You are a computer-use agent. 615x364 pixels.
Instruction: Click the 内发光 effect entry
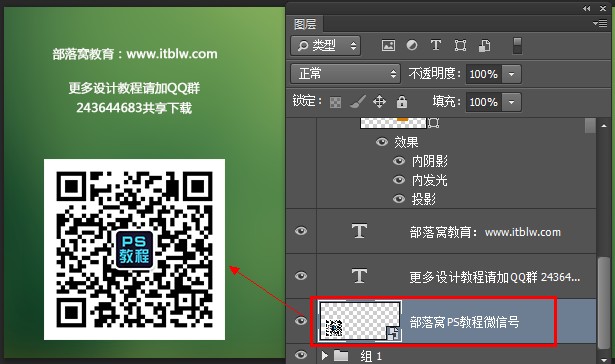click(x=429, y=180)
